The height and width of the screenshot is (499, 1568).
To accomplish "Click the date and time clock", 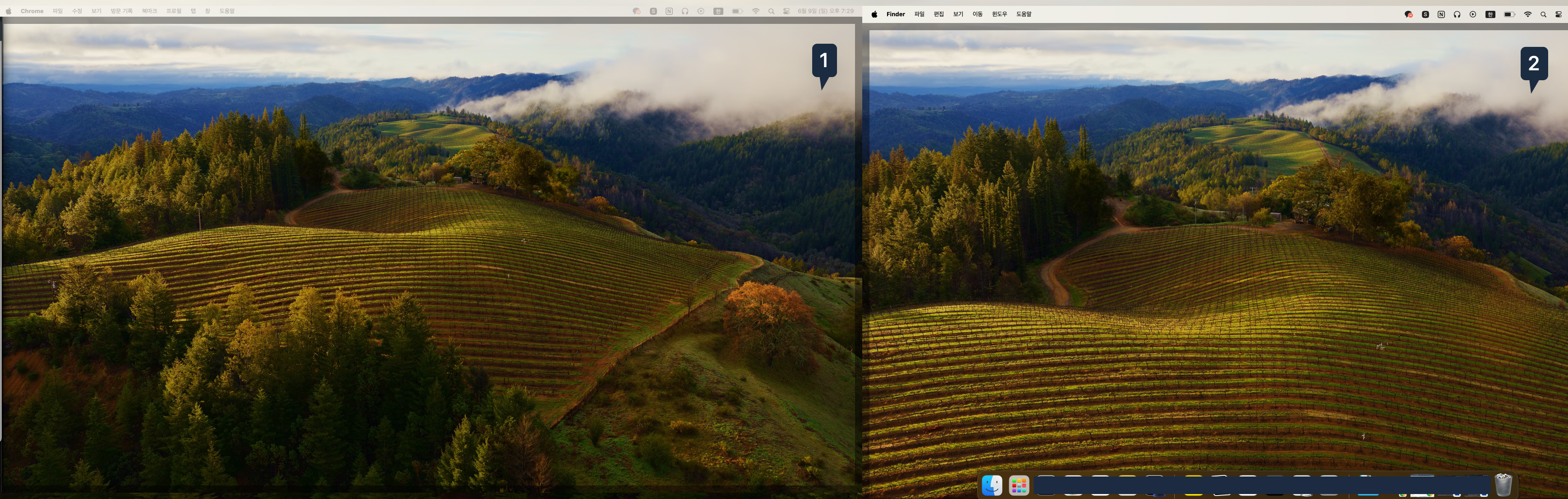I will 825,11.
